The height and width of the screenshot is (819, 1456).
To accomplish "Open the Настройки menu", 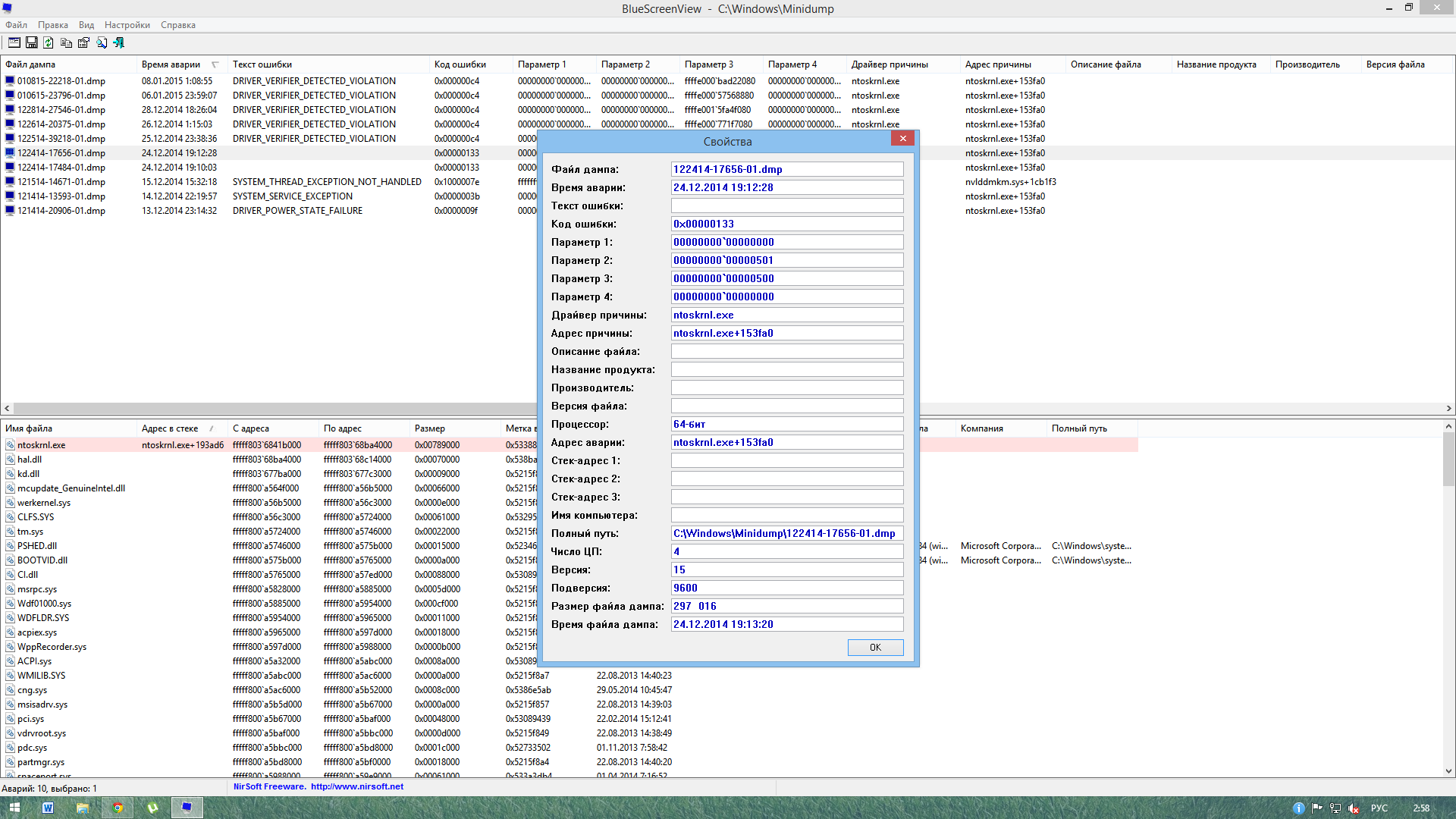I will coord(127,25).
